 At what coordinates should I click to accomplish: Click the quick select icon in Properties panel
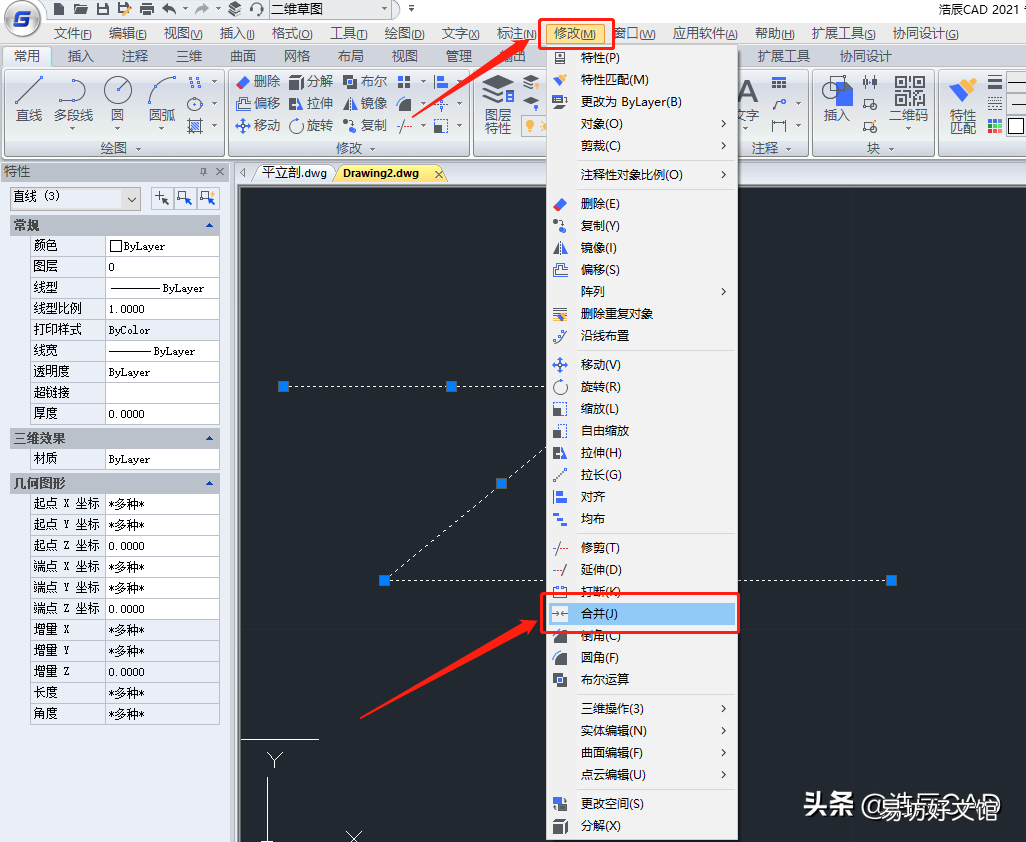207,198
